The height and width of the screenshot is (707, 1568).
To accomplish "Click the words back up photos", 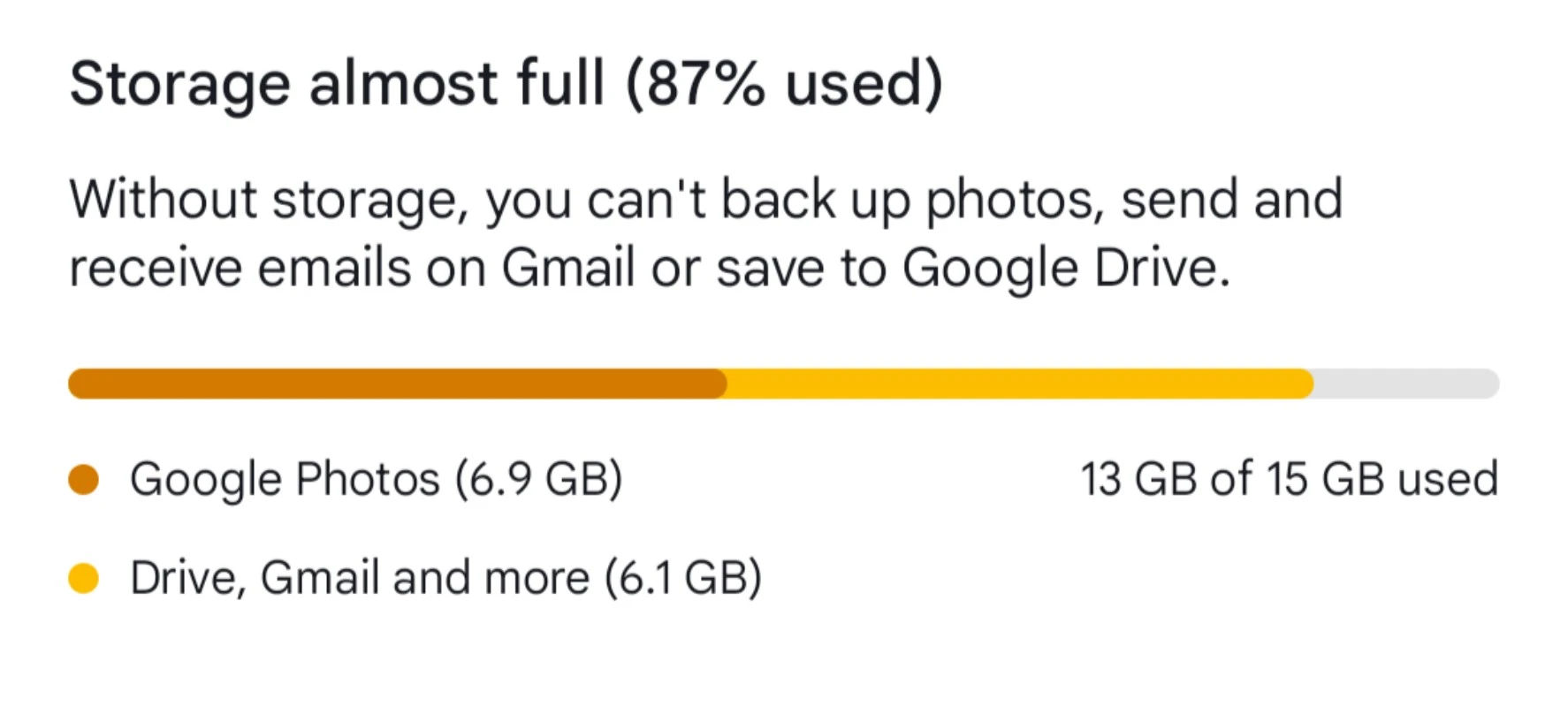I will [911, 200].
